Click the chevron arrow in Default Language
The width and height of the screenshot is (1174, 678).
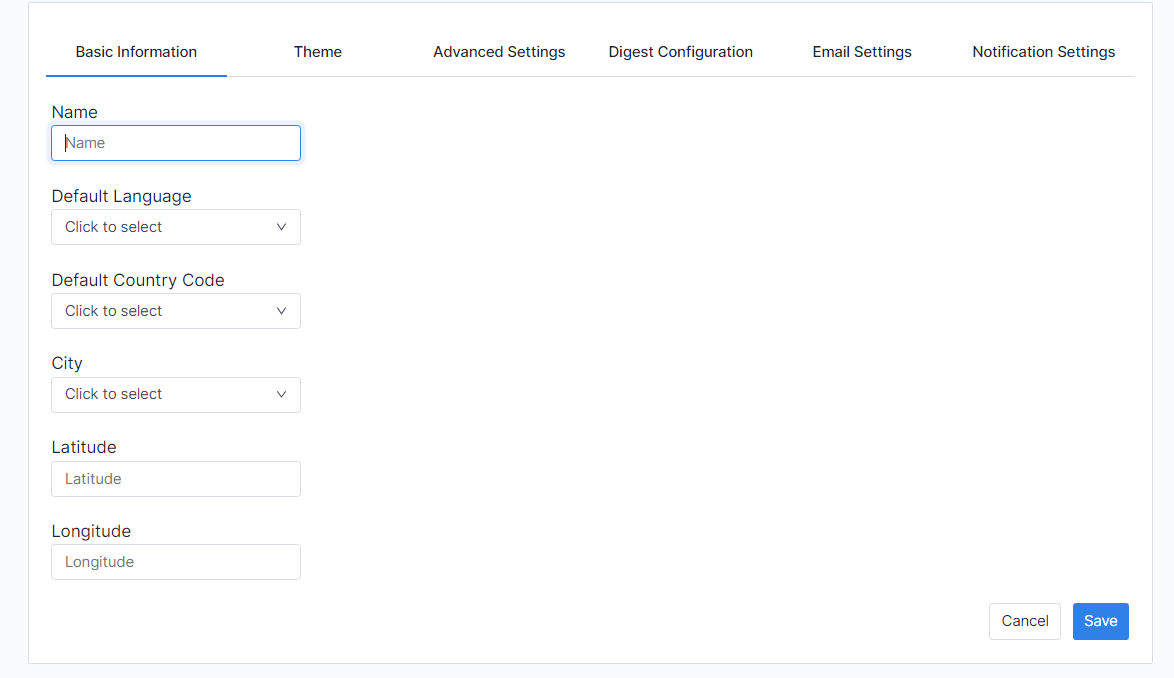coord(281,227)
